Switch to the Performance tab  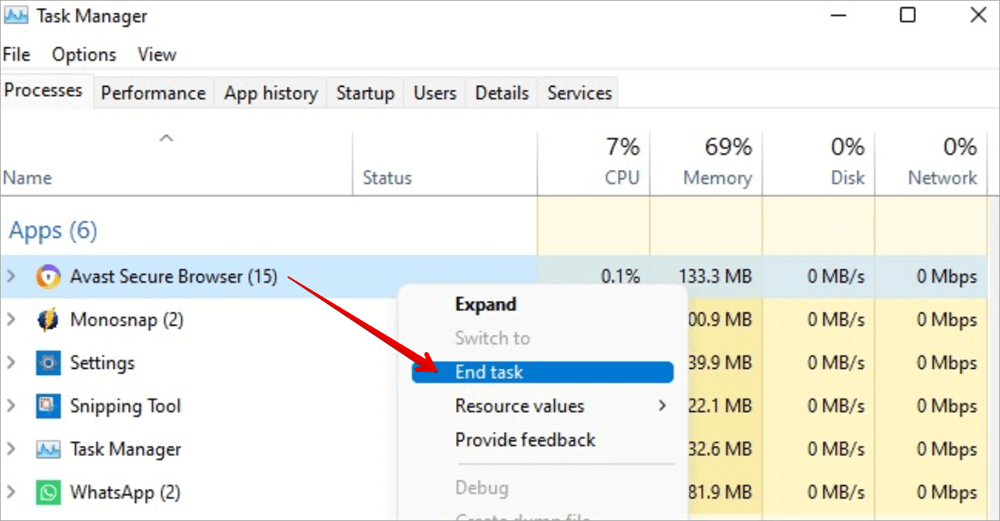(153, 93)
